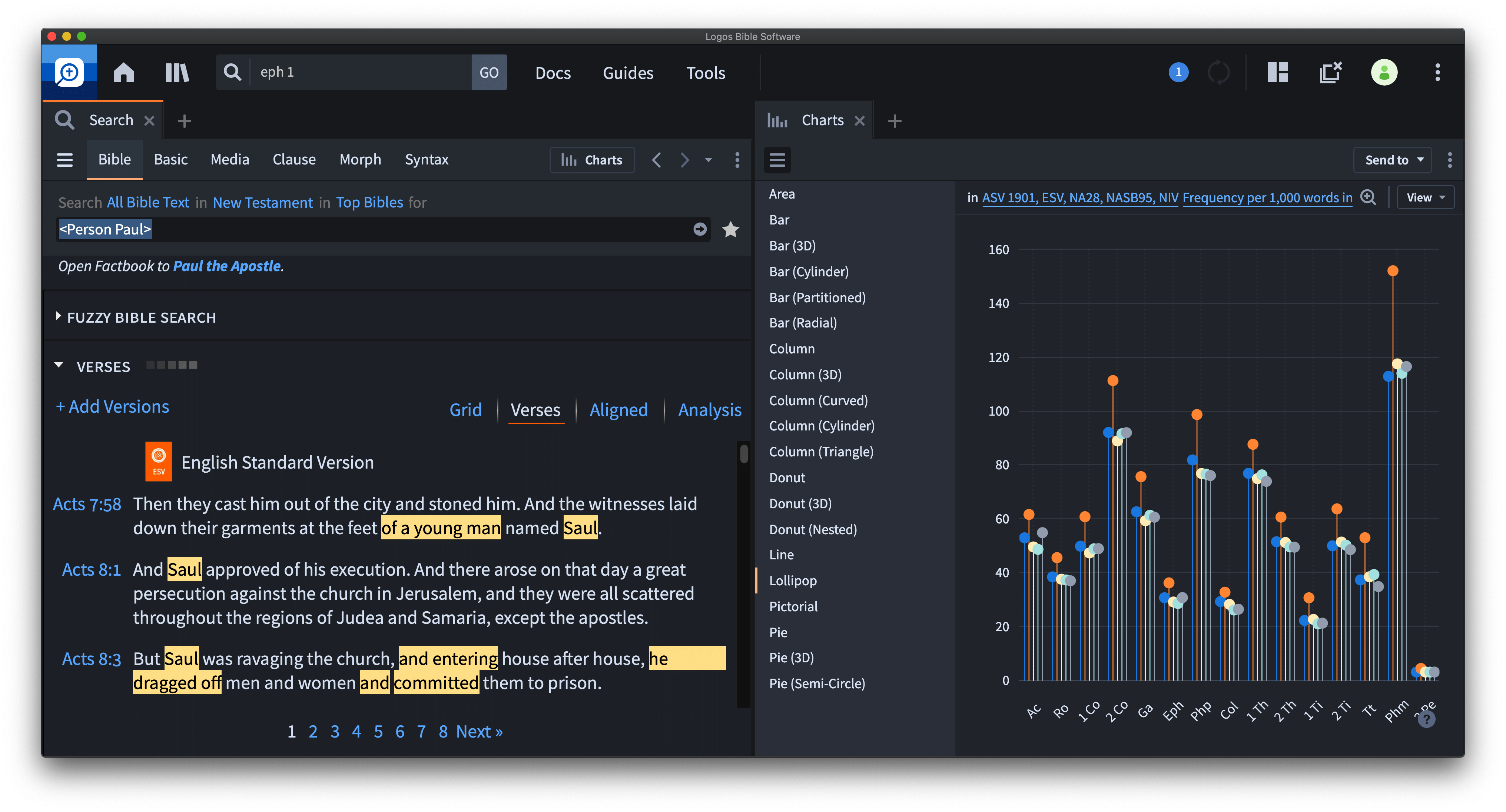Close the Charts tab
The width and height of the screenshot is (1506, 812).
(x=859, y=120)
